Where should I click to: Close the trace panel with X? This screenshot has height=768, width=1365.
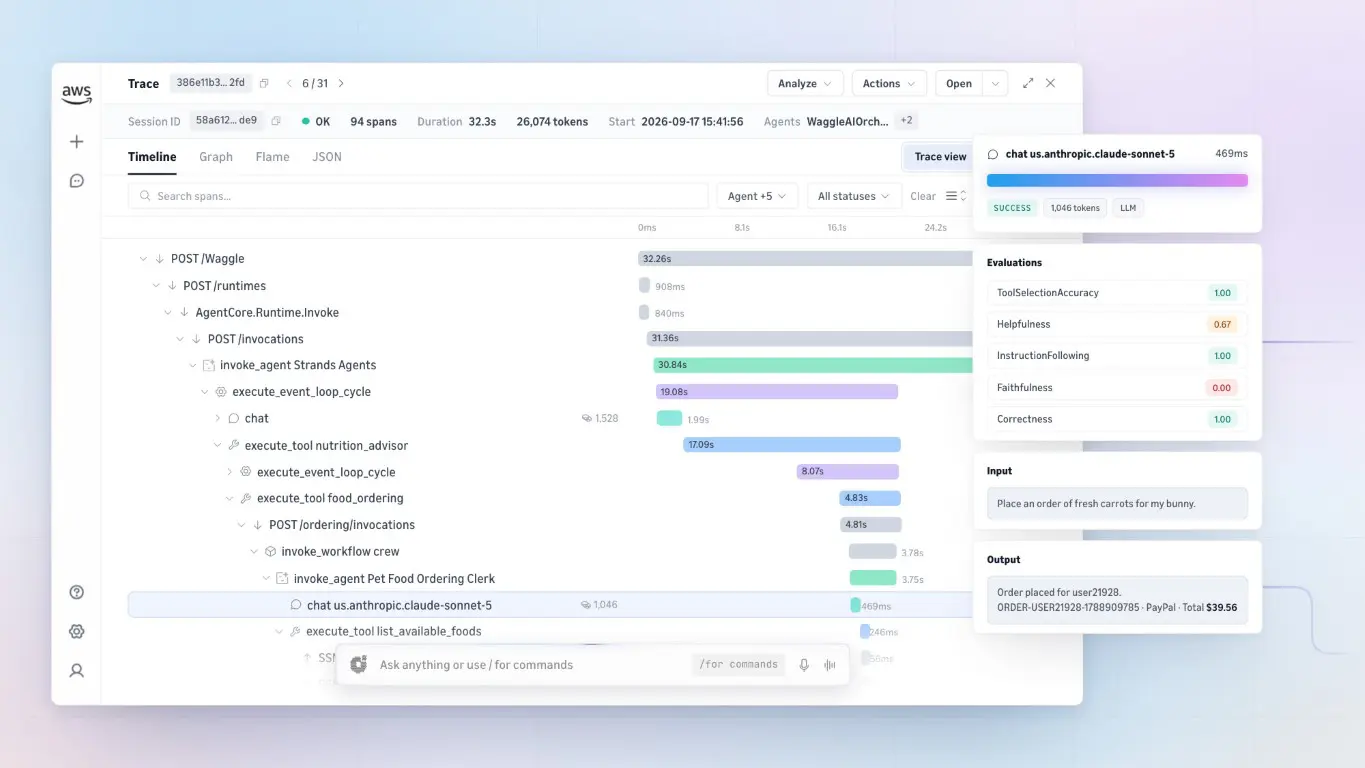click(x=1051, y=84)
